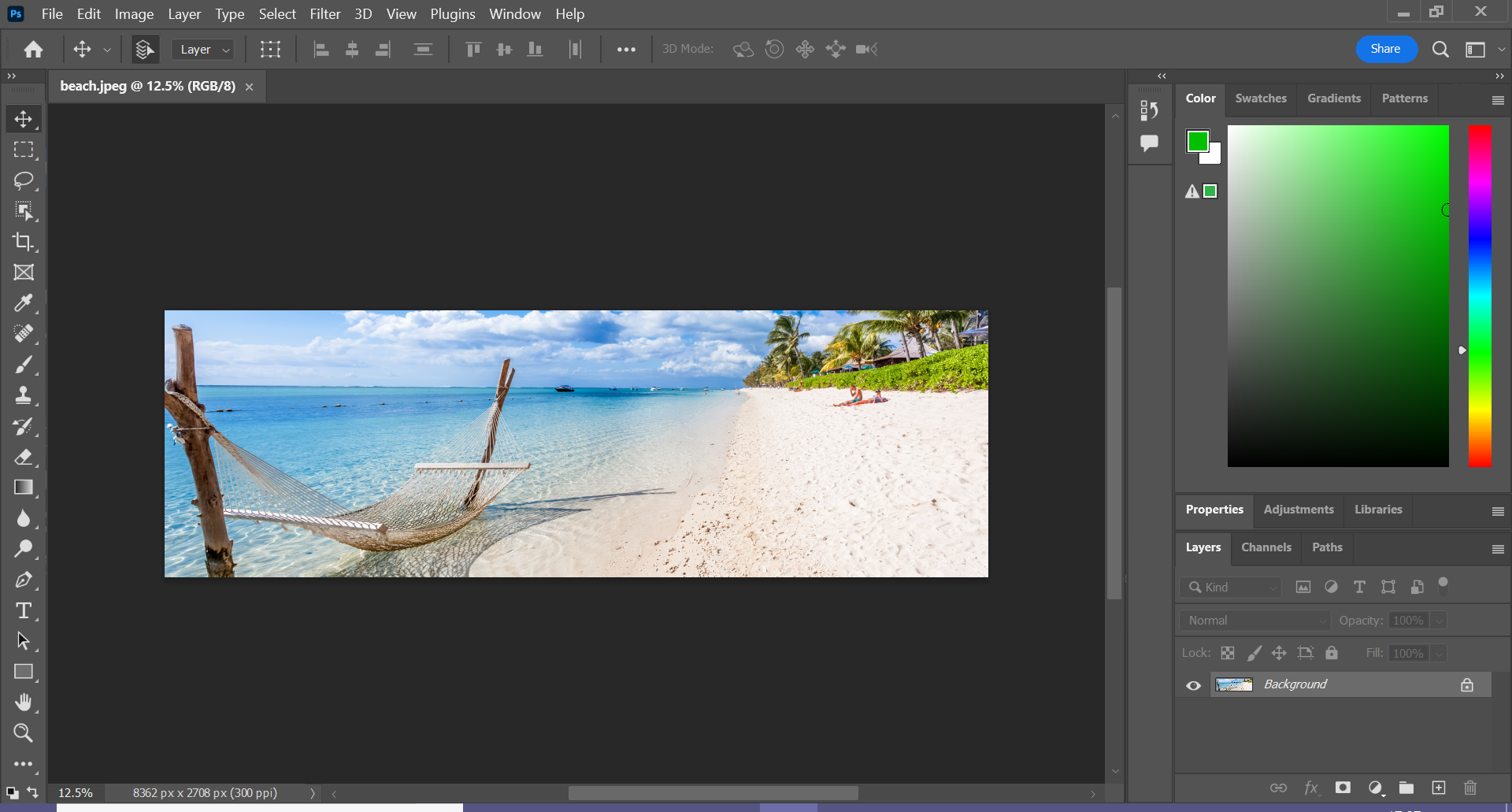1512x812 pixels.
Task: Open the History panel icon
Action: tap(1149, 110)
